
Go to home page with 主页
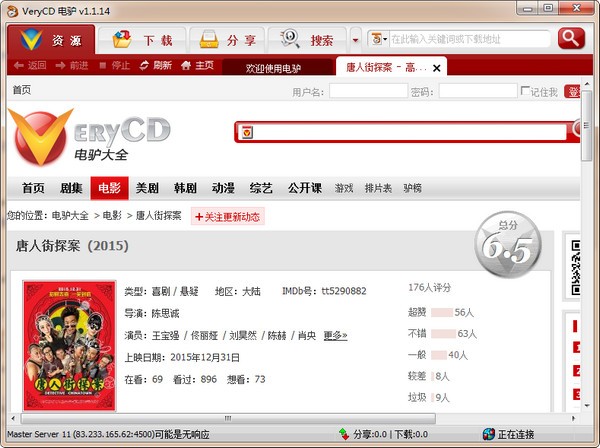click(x=197, y=65)
